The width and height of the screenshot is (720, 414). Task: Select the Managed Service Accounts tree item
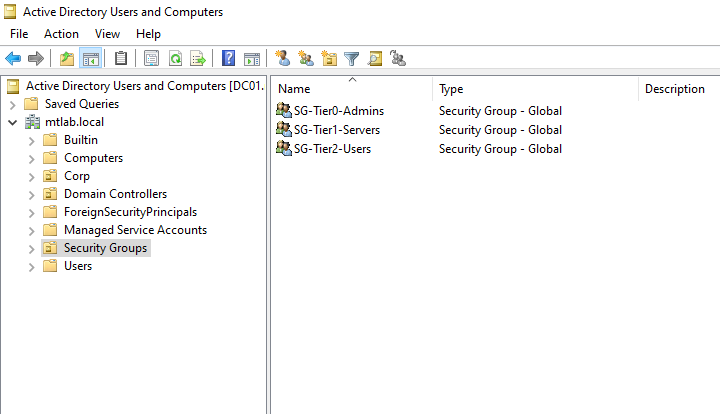[135, 229]
